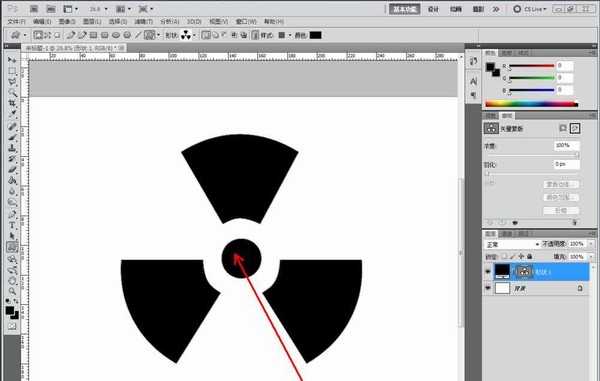The height and width of the screenshot is (381, 600).
Task: Pick the Horizontal Type tool (T)
Action: [x=12, y=225]
